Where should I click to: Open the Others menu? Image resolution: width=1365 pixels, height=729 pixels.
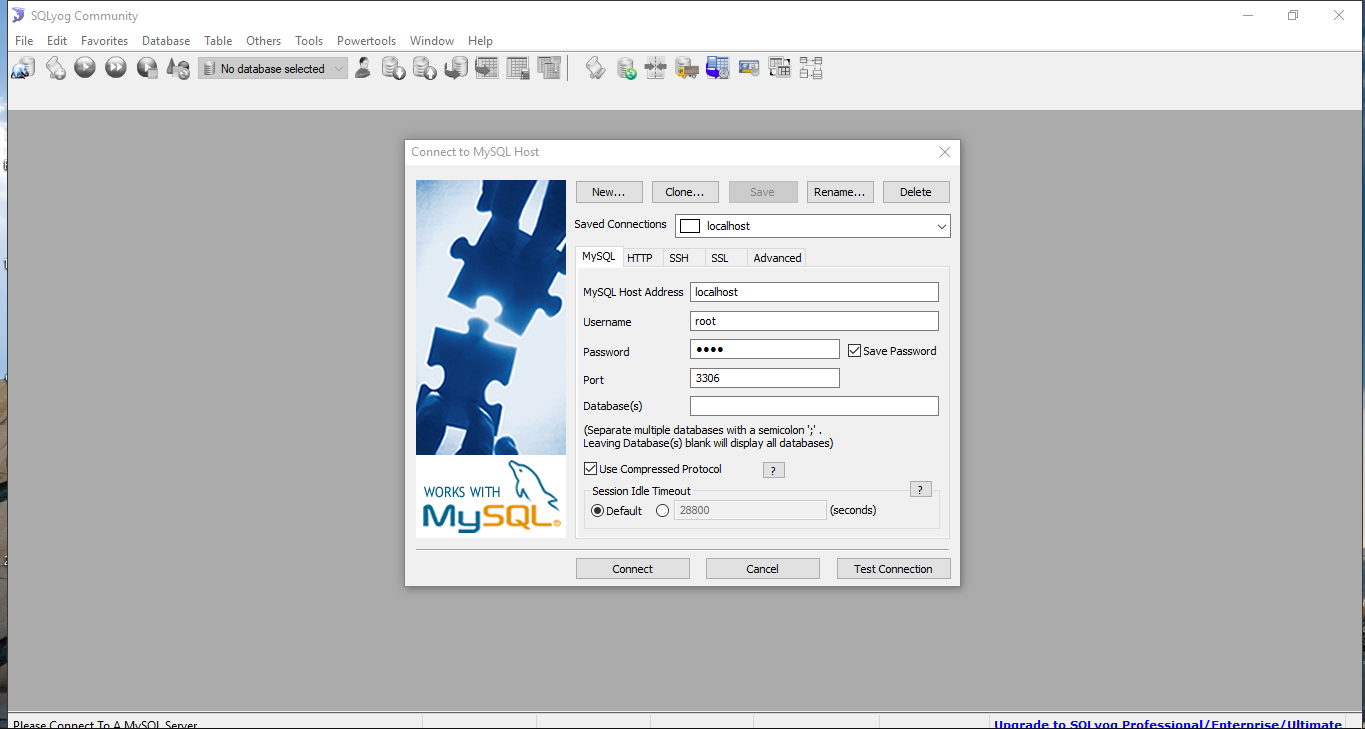click(x=263, y=41)
